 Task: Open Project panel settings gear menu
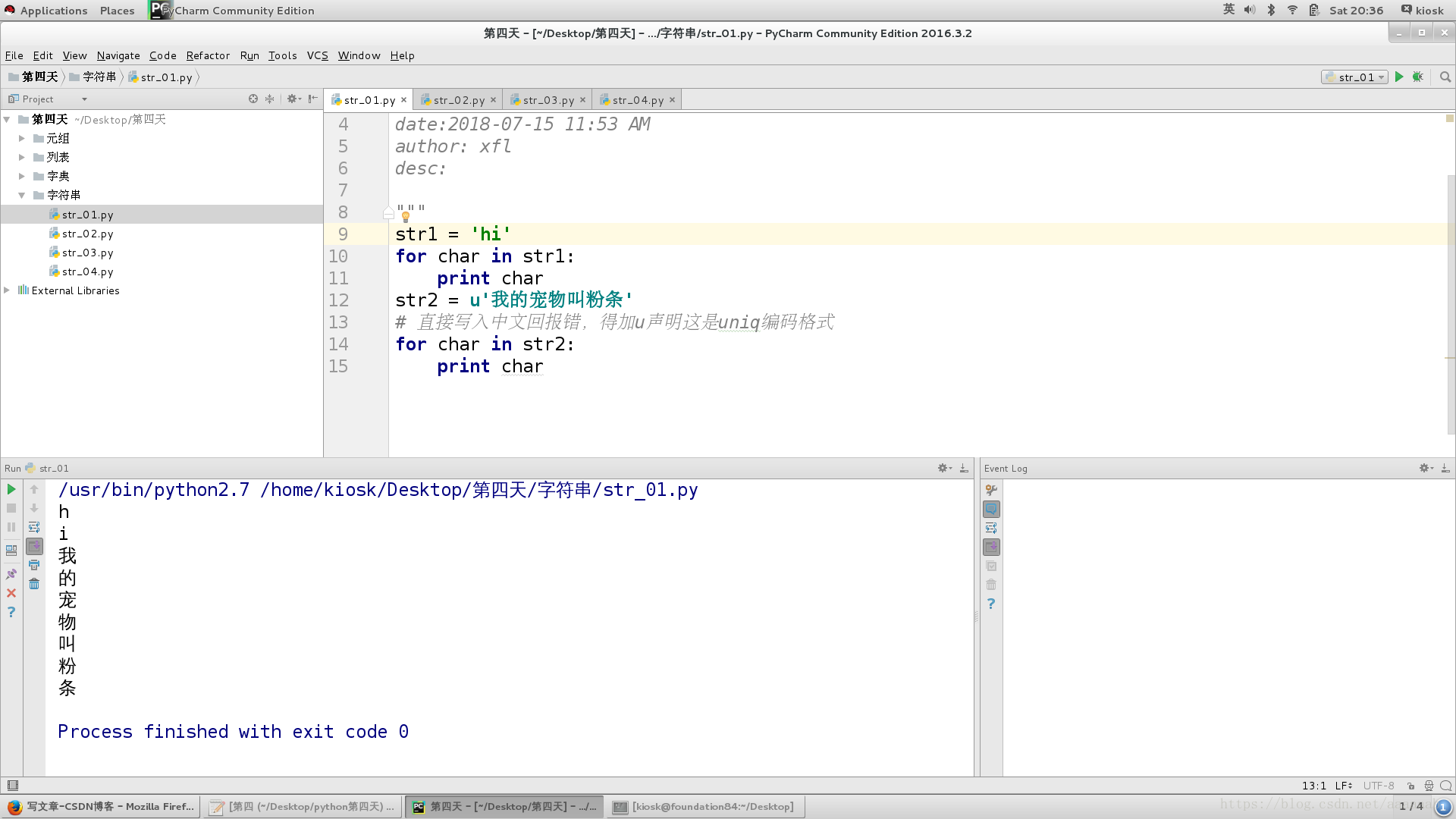[293, 99]
